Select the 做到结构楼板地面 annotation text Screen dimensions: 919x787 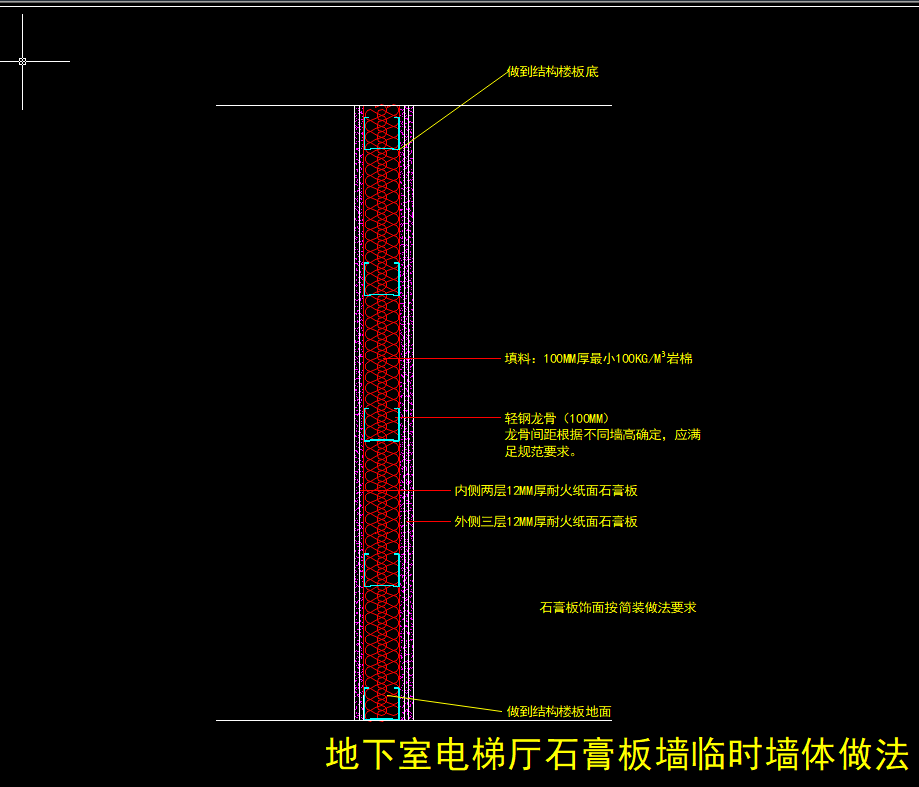coord(559,712)
